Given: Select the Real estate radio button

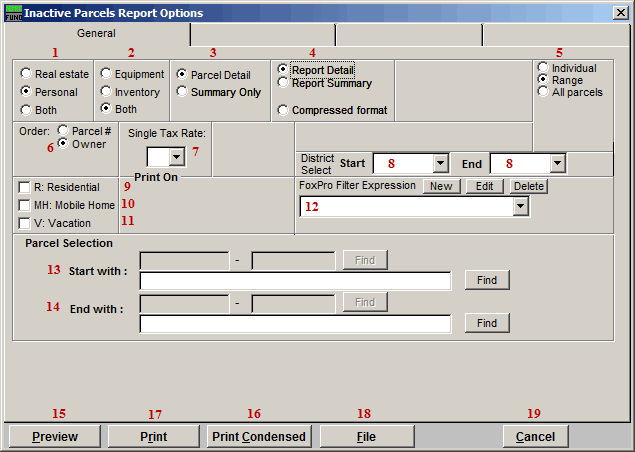Looking at the screenshot, I should [27, 74].
